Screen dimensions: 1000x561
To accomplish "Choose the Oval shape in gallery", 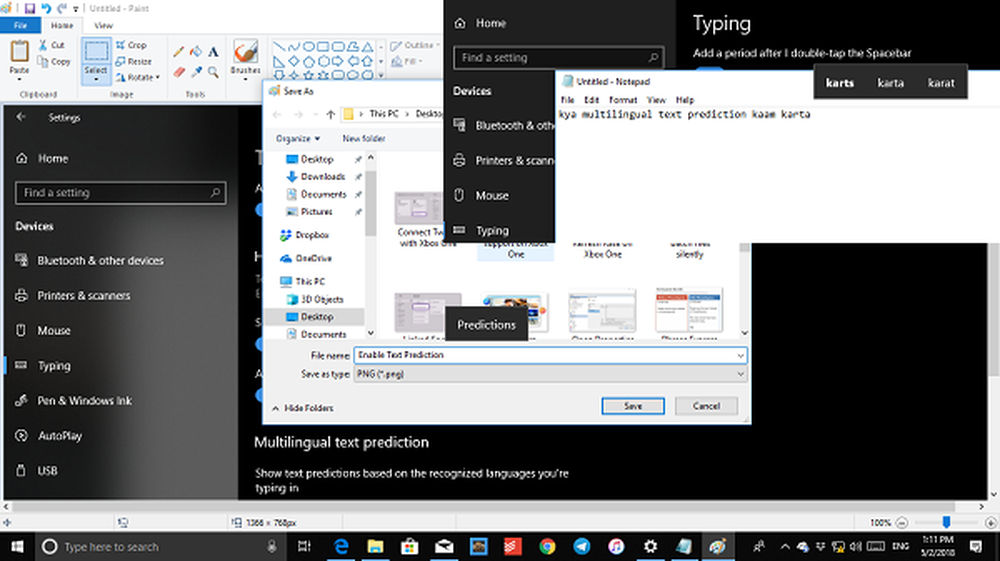I will [x=309, y=47].
